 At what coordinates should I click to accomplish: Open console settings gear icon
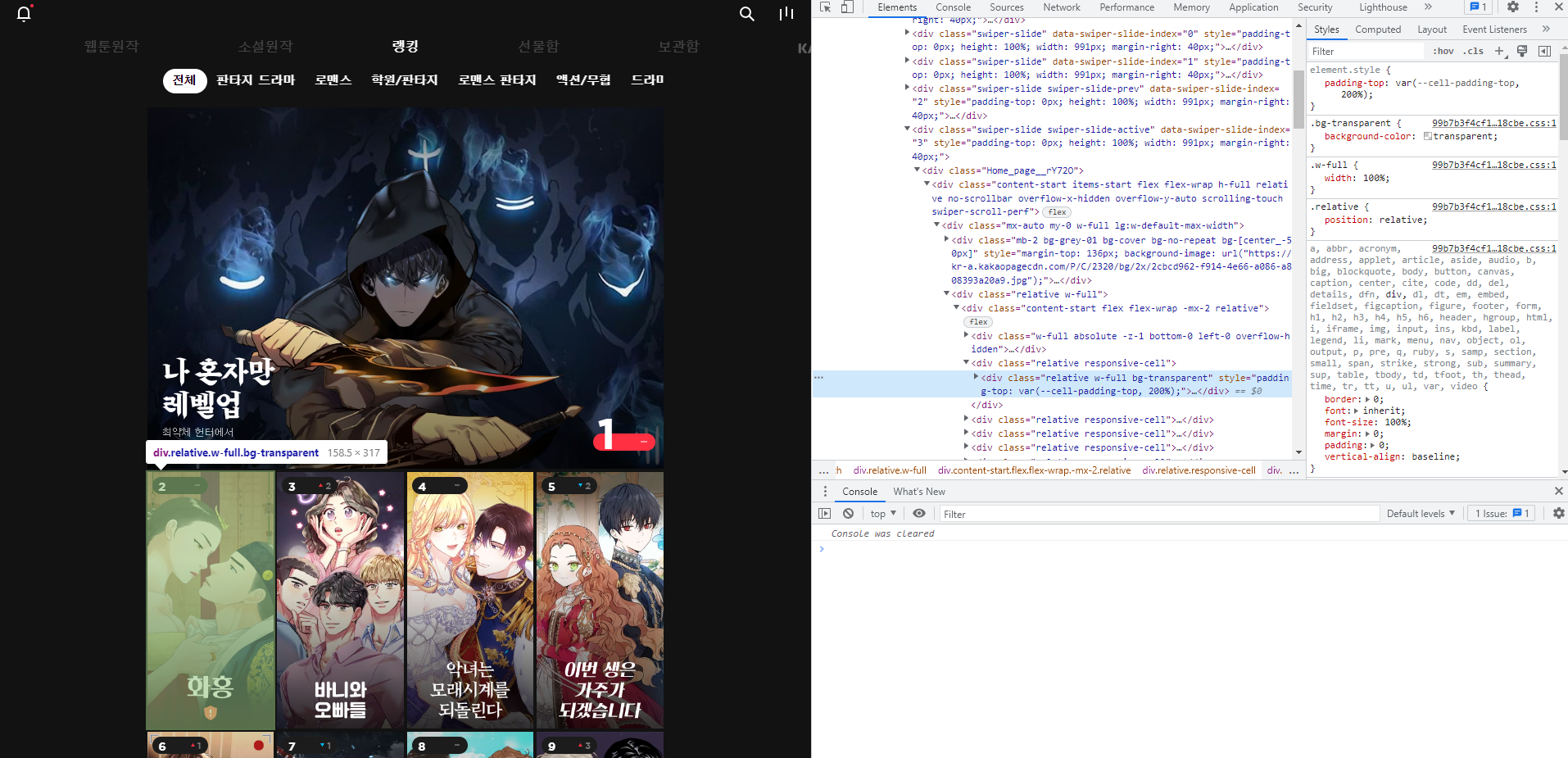(1558, 514)
